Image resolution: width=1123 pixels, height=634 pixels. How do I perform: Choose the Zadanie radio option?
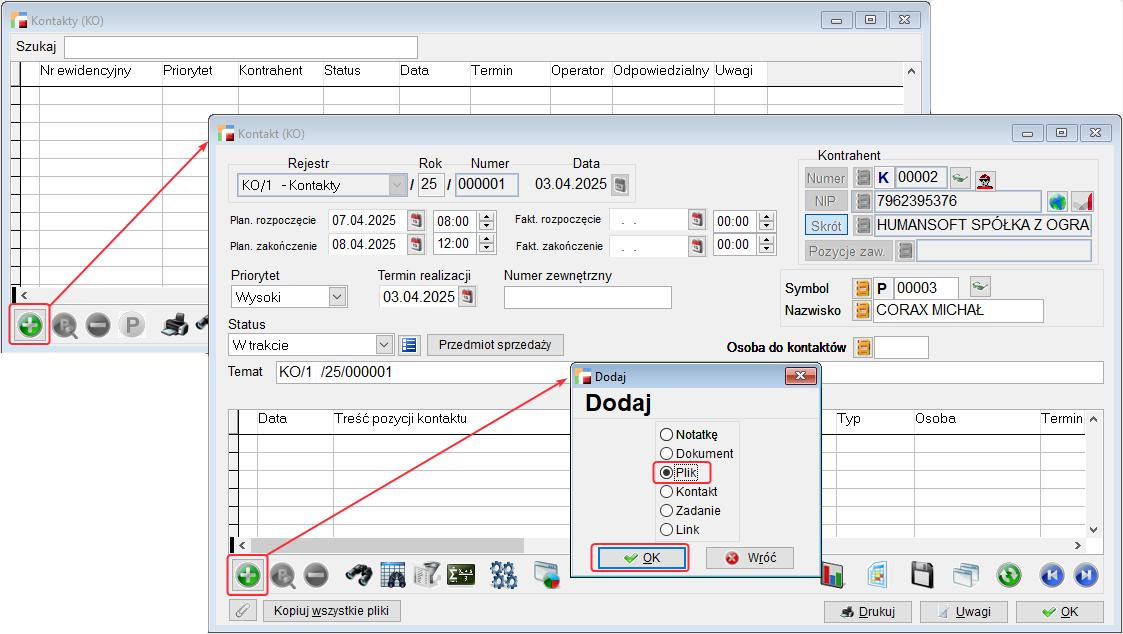pyautogui.click(x=667, y=511)
